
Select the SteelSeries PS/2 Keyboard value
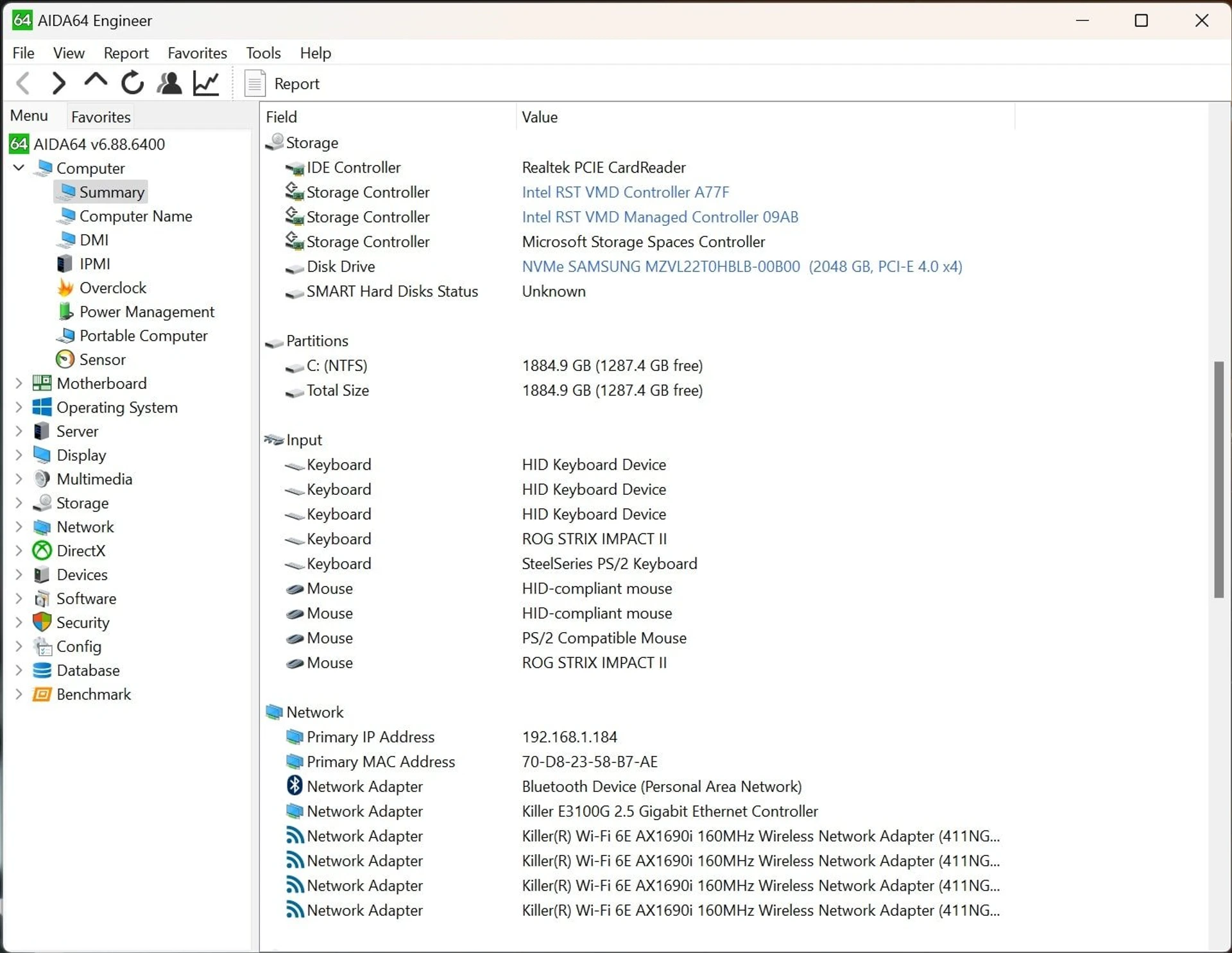(x=609, y=563)
